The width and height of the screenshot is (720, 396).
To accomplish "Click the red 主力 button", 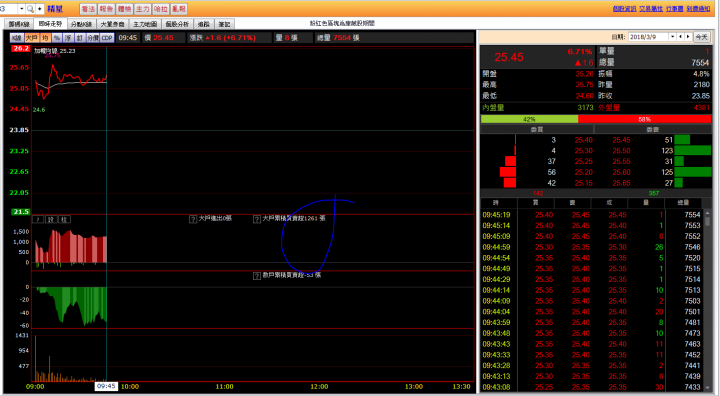I will [142, 9].
